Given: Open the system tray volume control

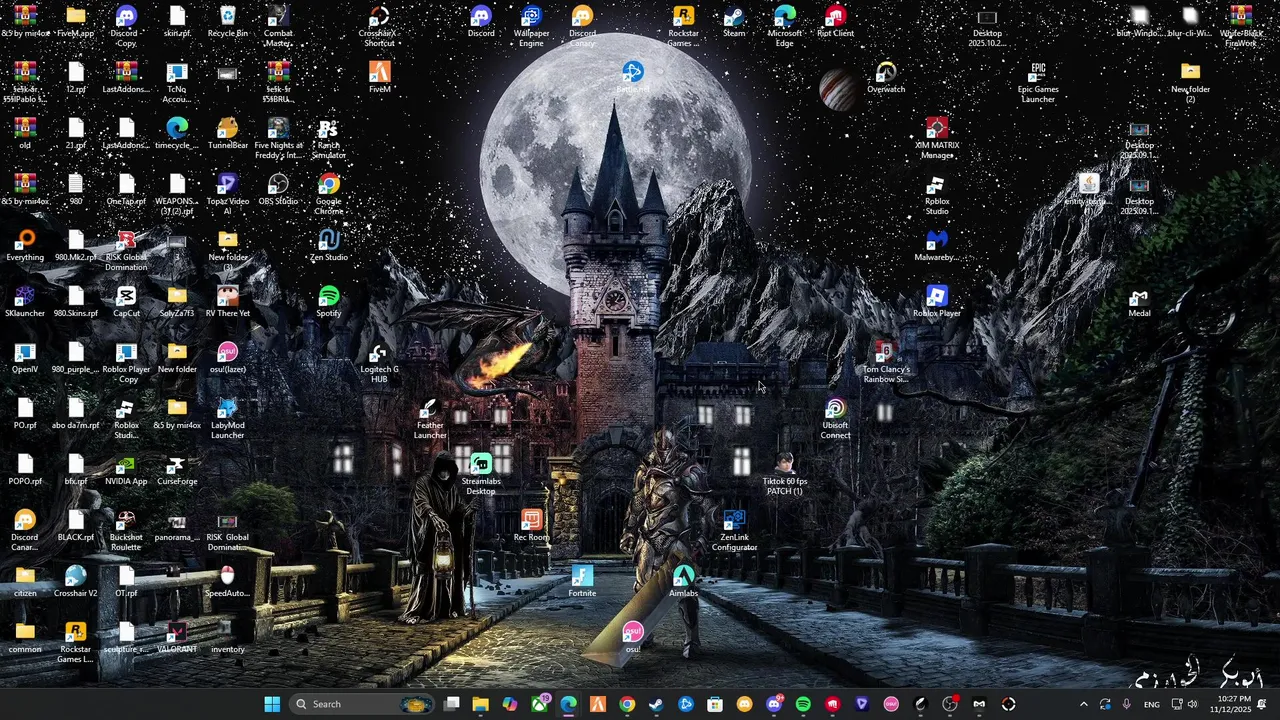Looking at the screenshot, I should click(x=1192, y=704).
